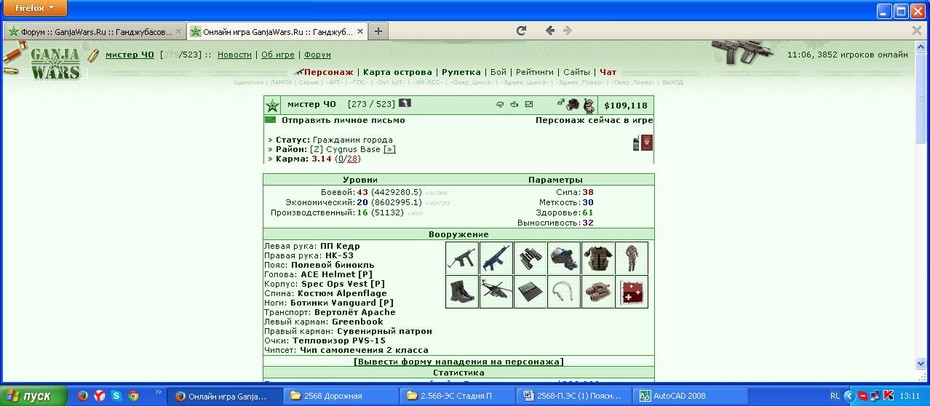
Task: Click the $109,118 money amount
Action: click(626, 106)
